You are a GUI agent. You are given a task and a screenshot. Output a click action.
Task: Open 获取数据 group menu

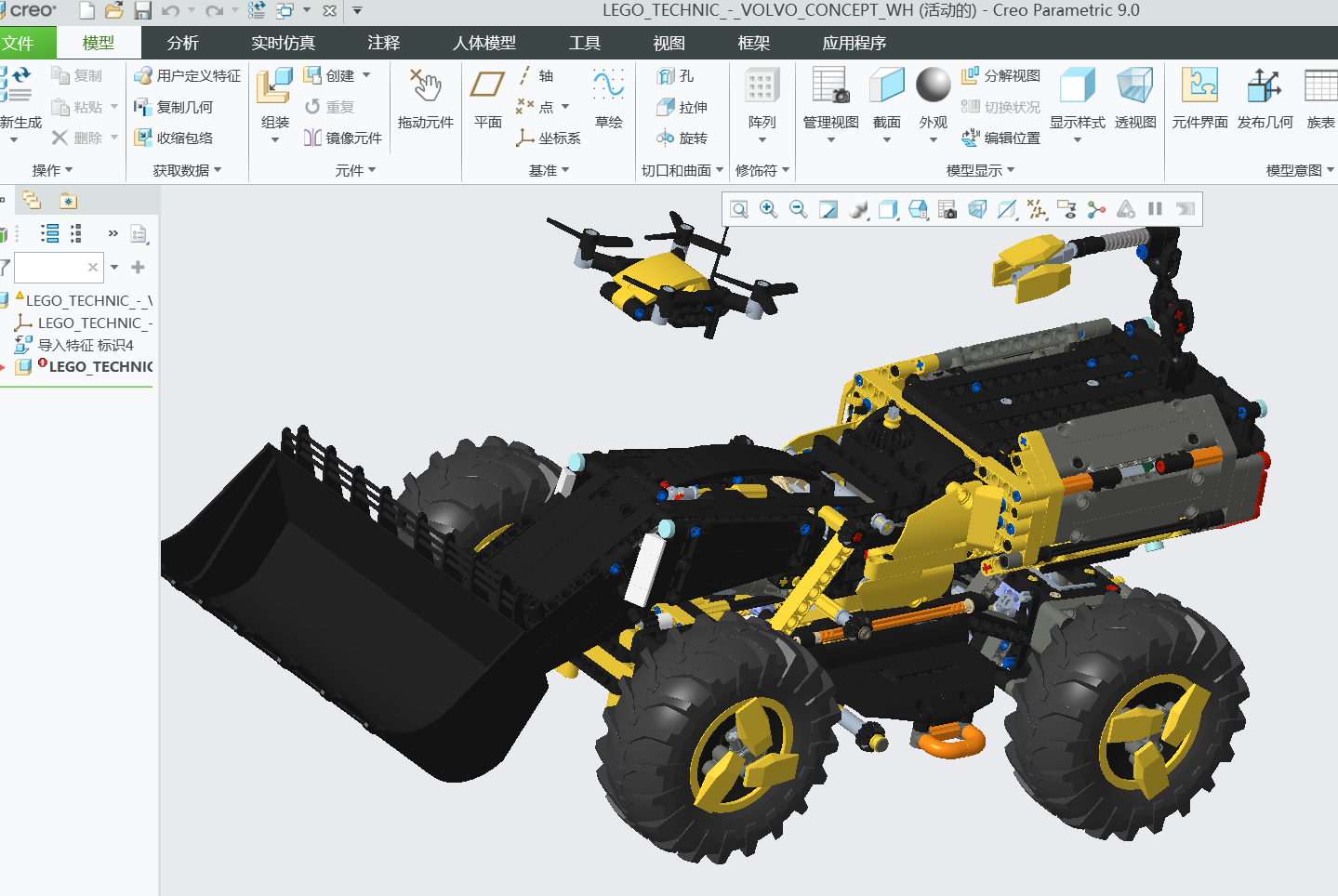point(187,170)
